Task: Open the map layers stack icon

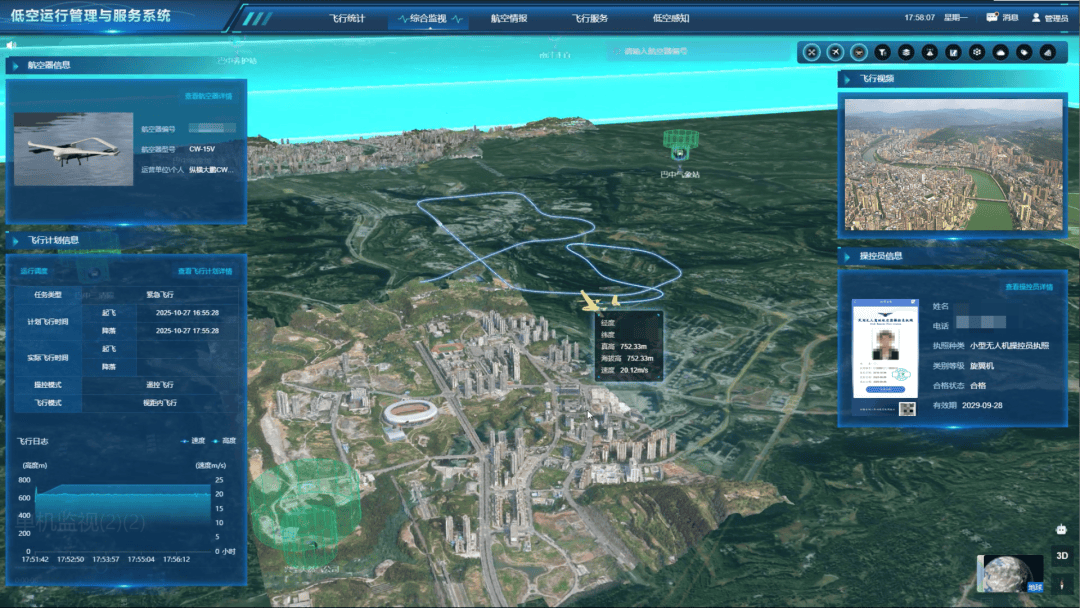Action: pos(906,52)
